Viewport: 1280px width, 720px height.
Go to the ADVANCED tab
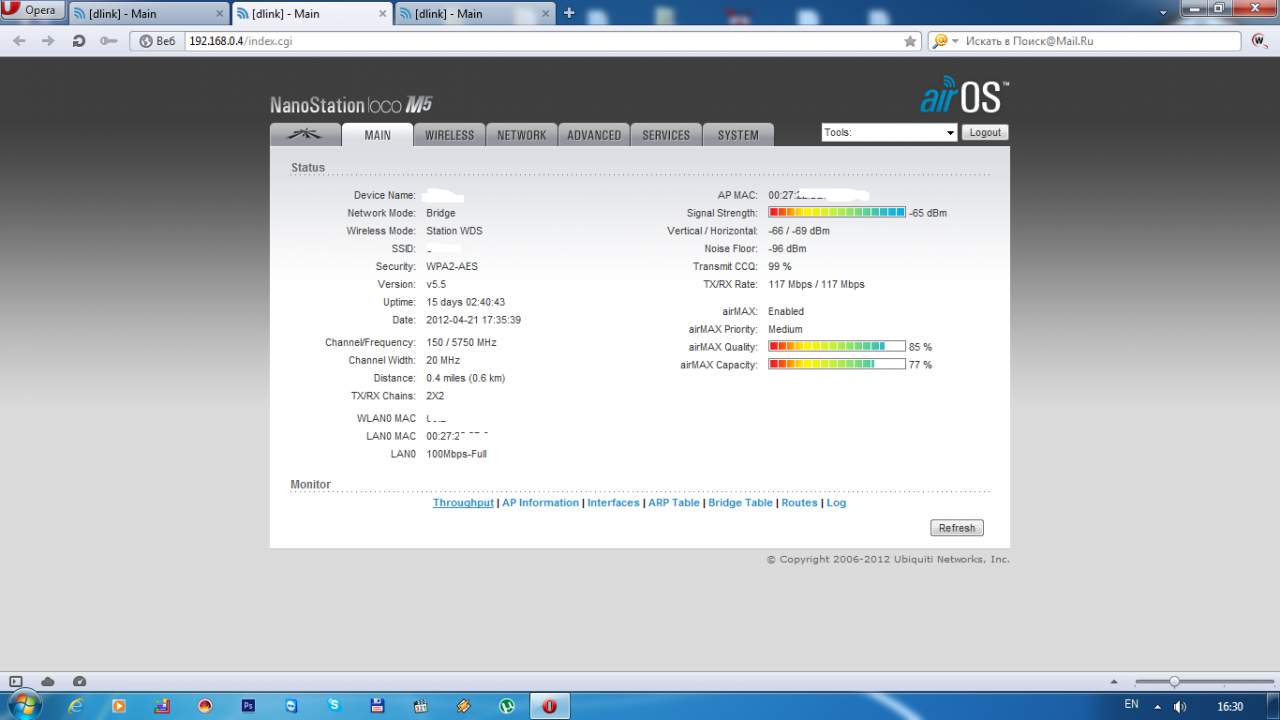point(594,135)
